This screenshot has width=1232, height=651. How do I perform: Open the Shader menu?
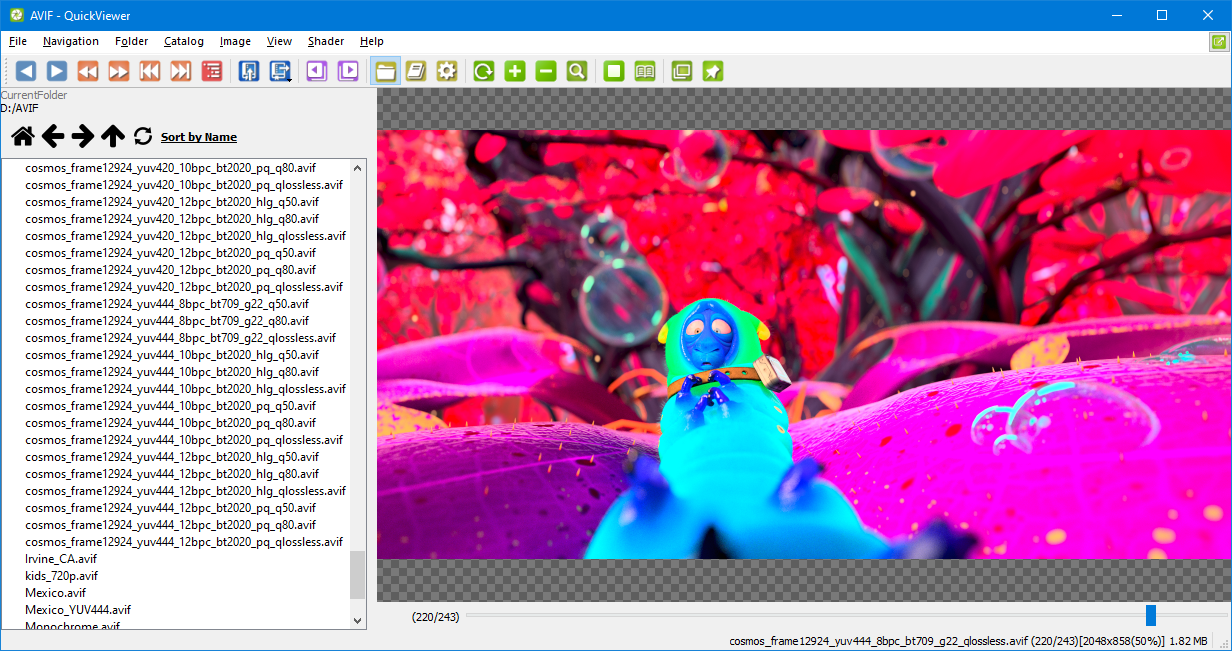[326, 41]
